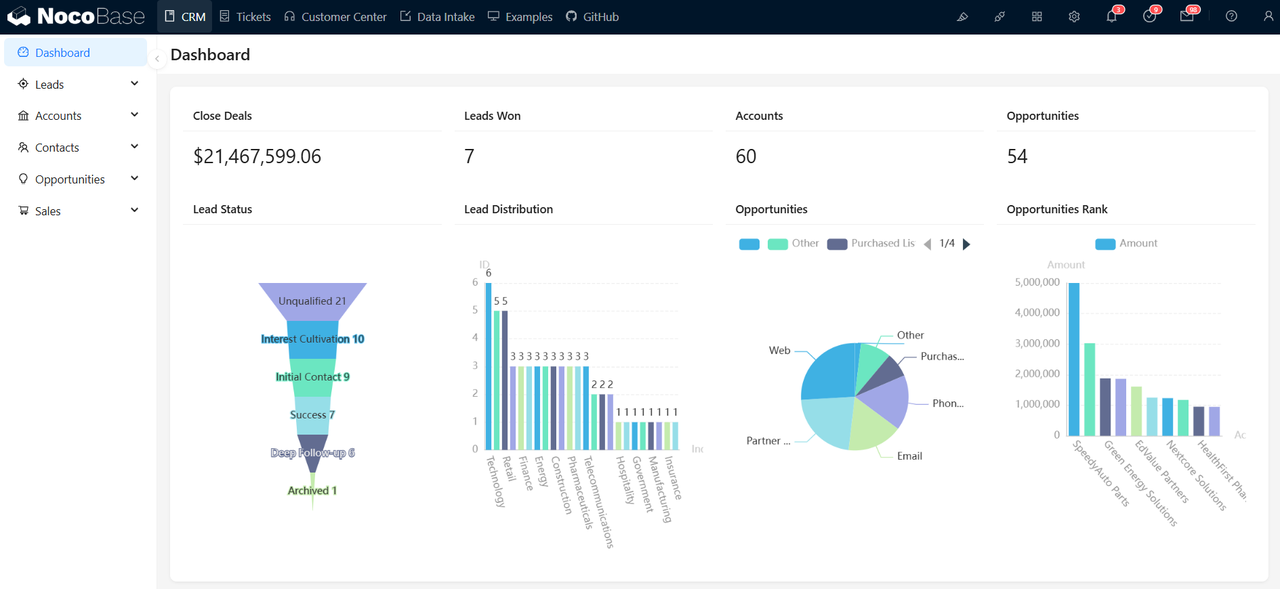Open the Examples tab
1280x589 pixels.
[520, 17]
